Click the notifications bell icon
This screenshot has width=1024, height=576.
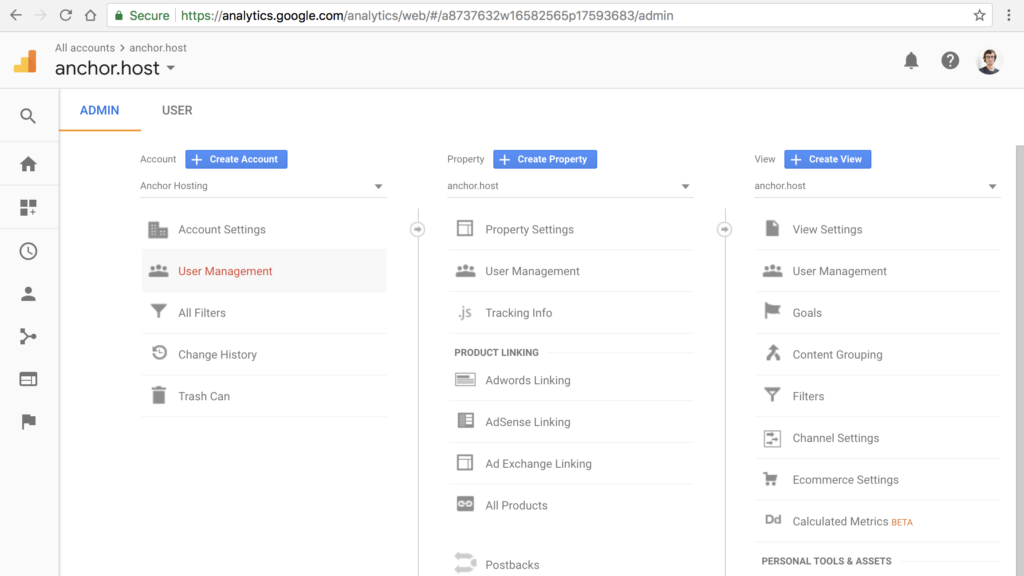point(911,61)
